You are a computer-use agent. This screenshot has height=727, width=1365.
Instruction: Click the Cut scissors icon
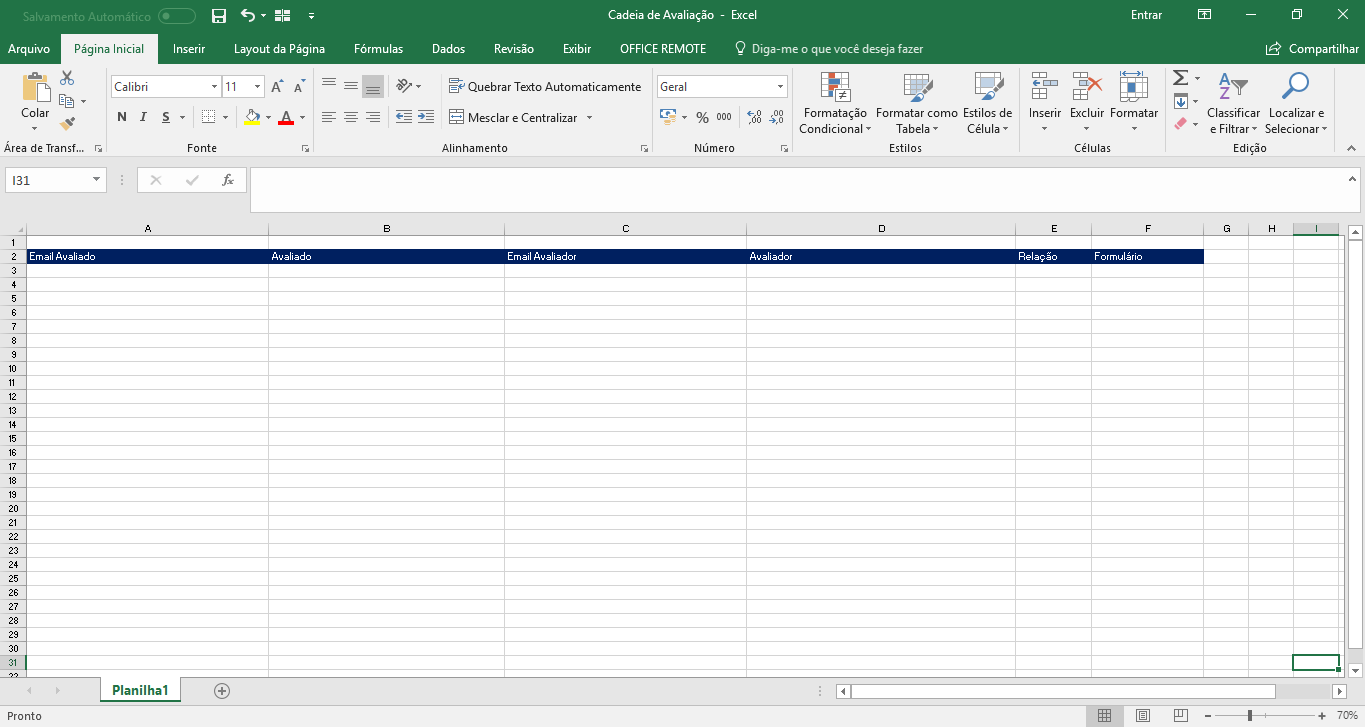point(67,78)
